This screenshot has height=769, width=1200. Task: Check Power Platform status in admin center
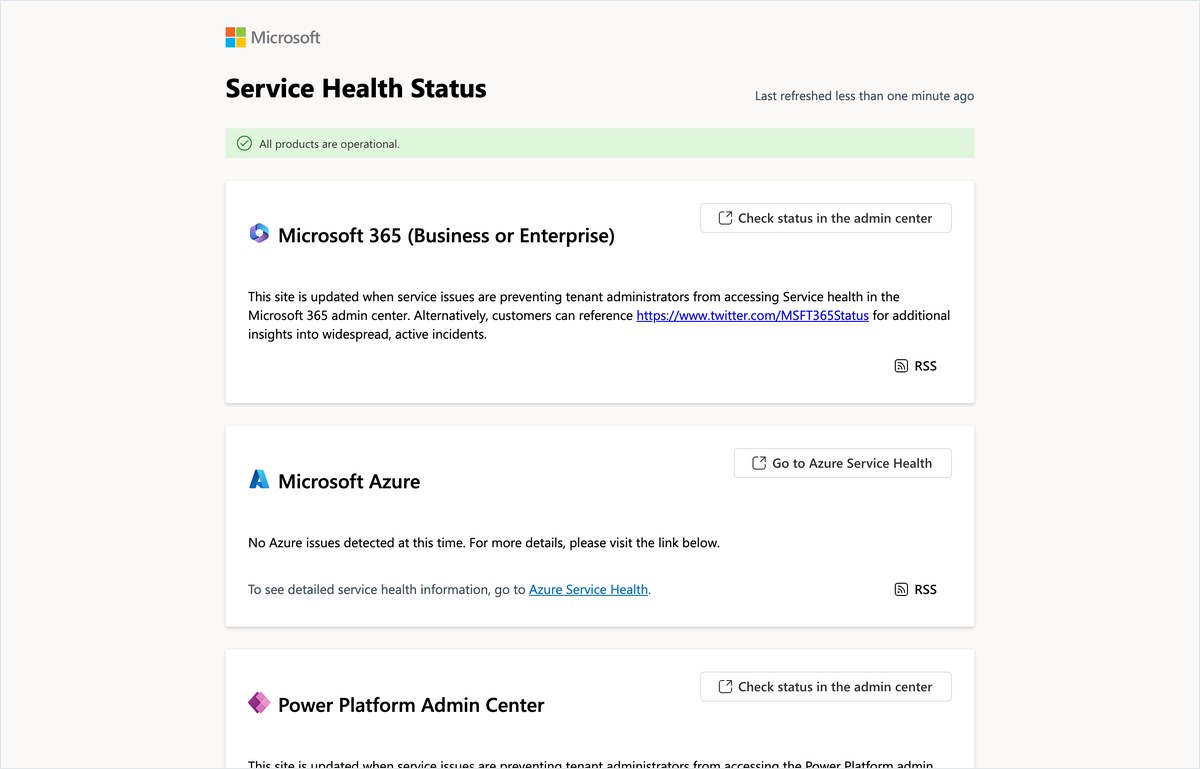click(826, 687)
